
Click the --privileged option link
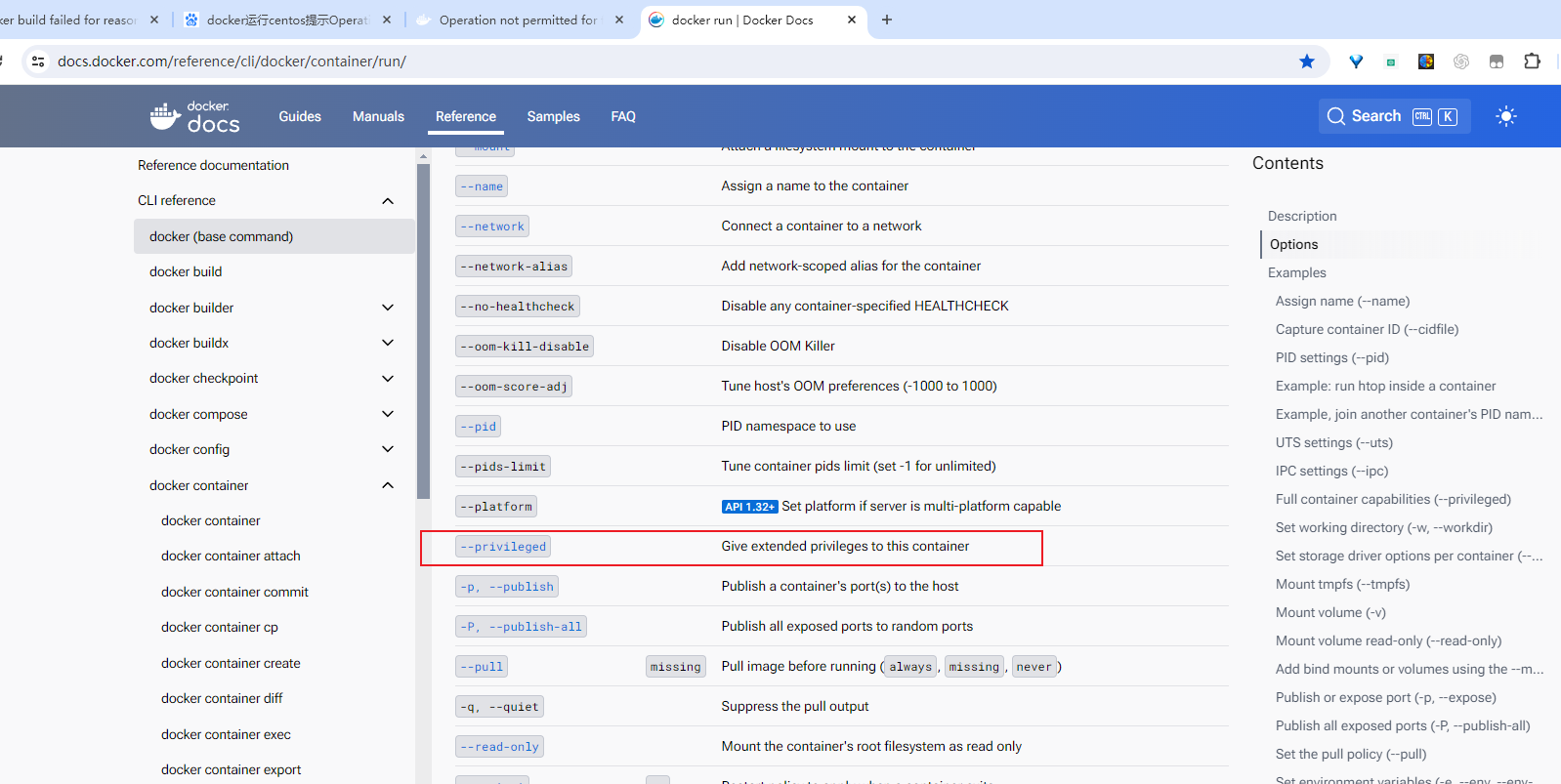(x=503, y=547)
